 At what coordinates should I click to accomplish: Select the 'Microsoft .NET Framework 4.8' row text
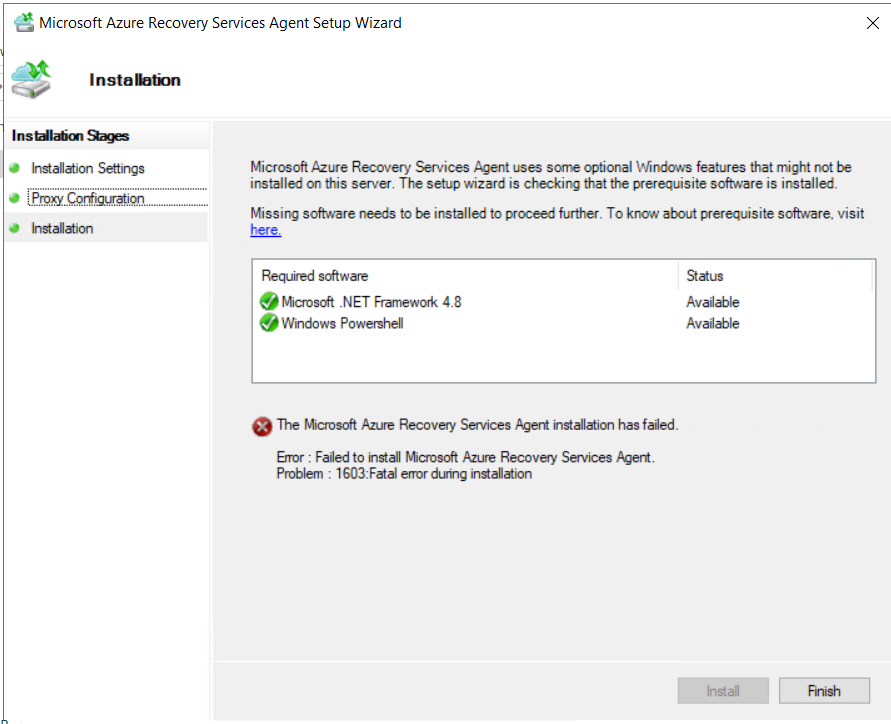371,302
